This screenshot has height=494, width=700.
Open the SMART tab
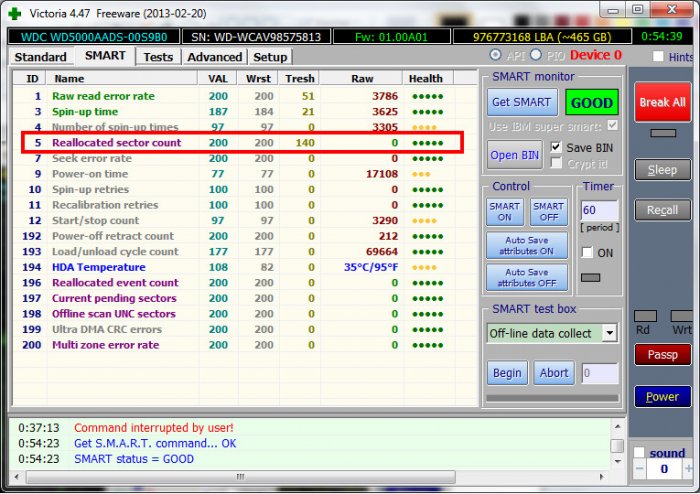click(x=105, y=56)
